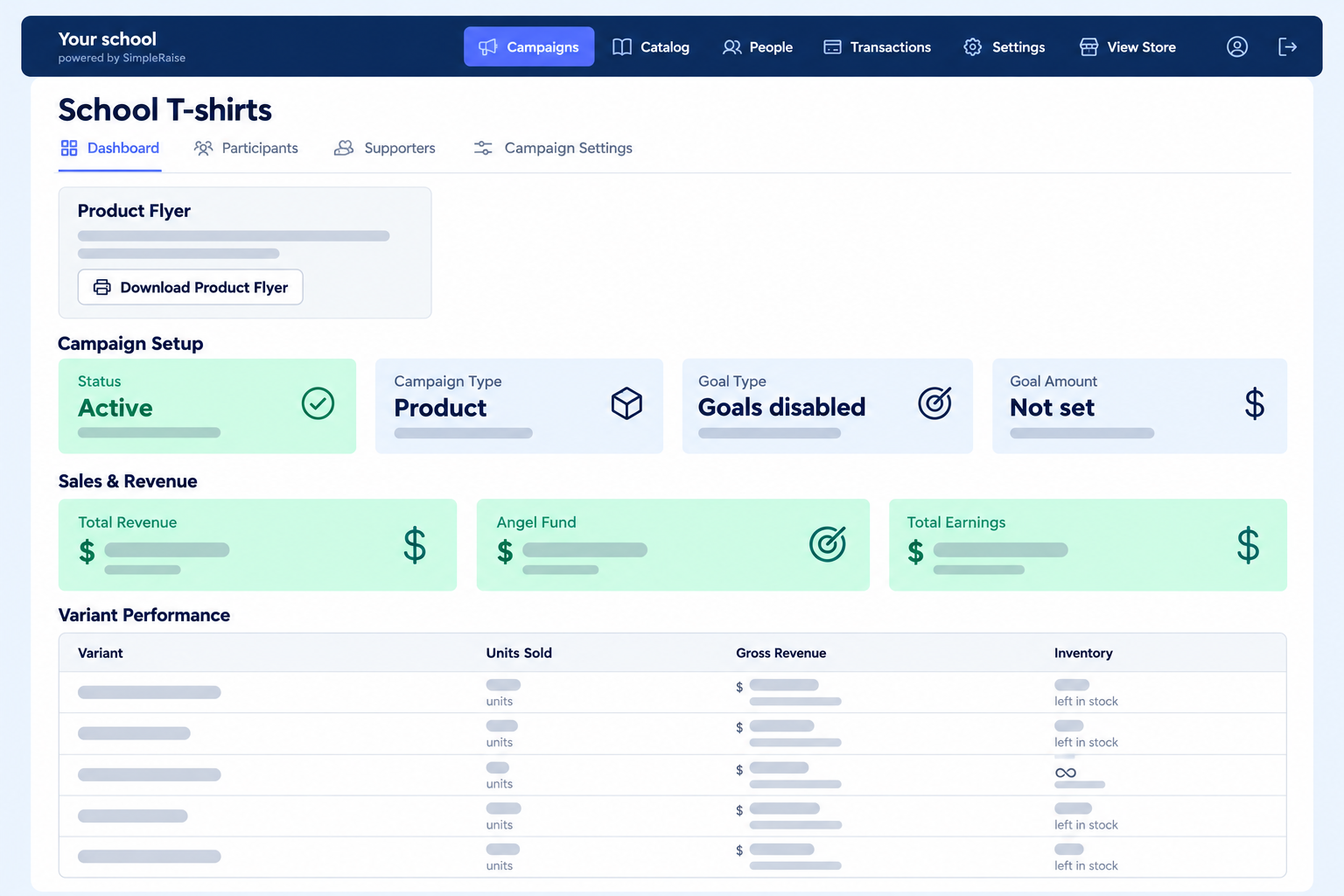Click the Supporters icon
The height and width of the screenshot is (896, 1344).
click(344, 148)
